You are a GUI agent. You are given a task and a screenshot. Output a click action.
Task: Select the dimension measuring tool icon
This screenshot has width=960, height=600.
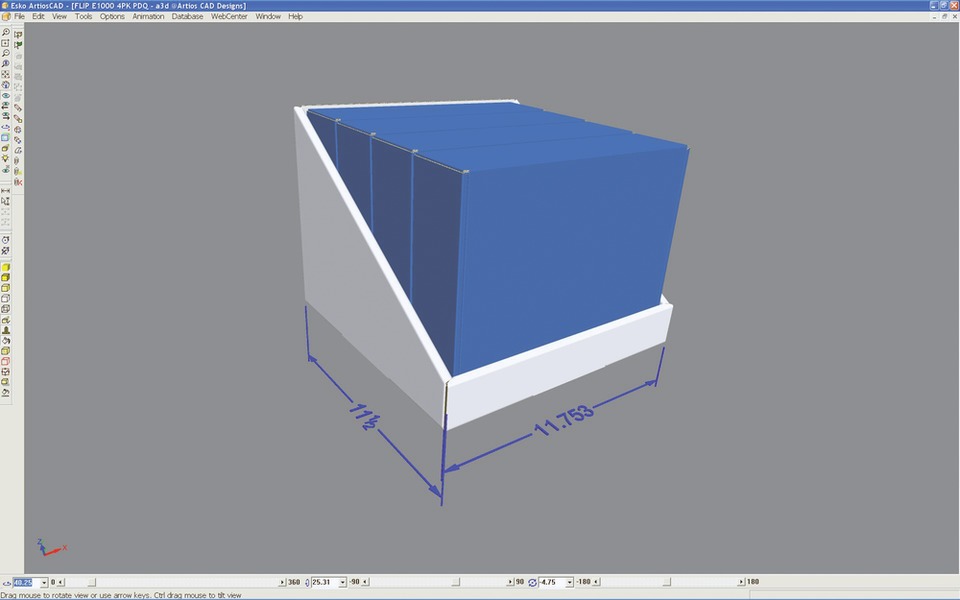click(6, 190)
